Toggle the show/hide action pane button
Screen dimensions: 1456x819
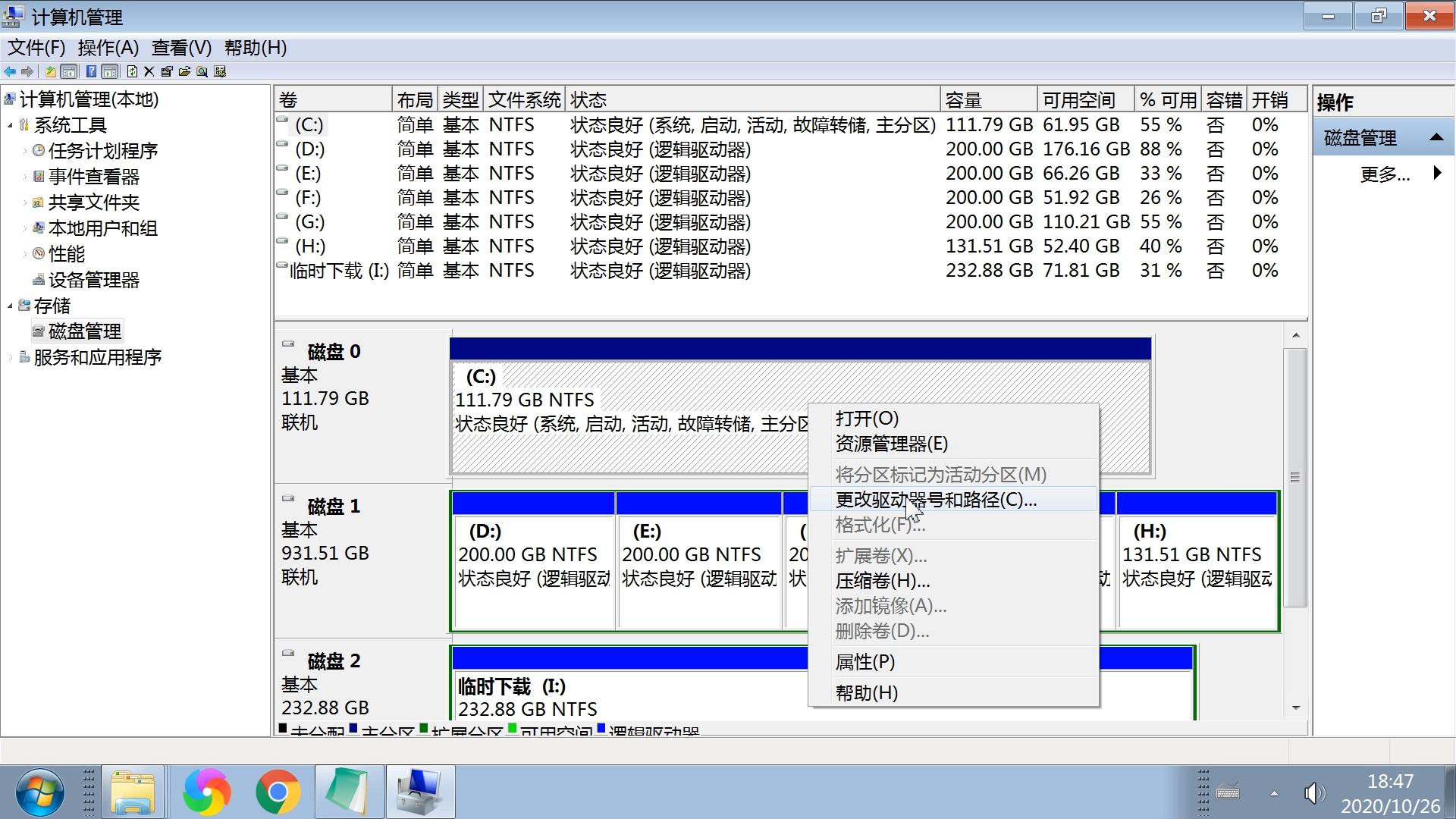click(110, 71)
